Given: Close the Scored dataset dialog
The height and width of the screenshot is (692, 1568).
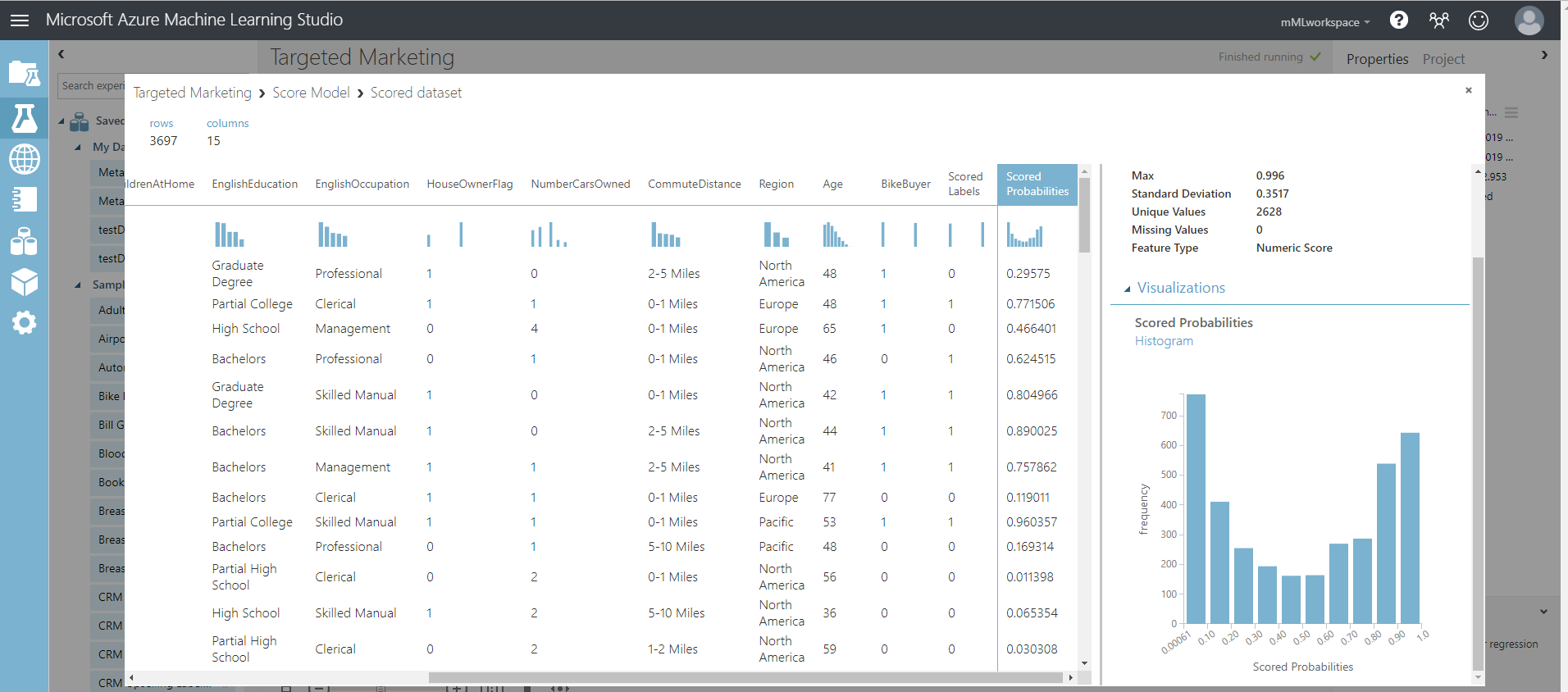Looking at the screenshot, I should (x=1468, y=90).
